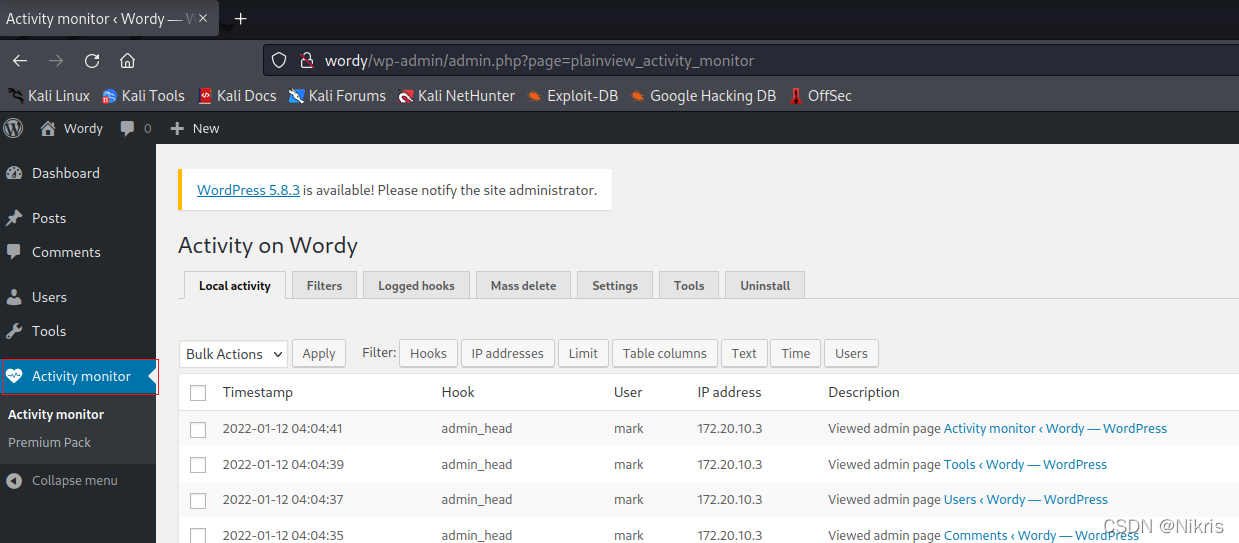Click the browser URL address field
Image resolution: width=1239 pixels, height=543 pixels.
[750, 60]
